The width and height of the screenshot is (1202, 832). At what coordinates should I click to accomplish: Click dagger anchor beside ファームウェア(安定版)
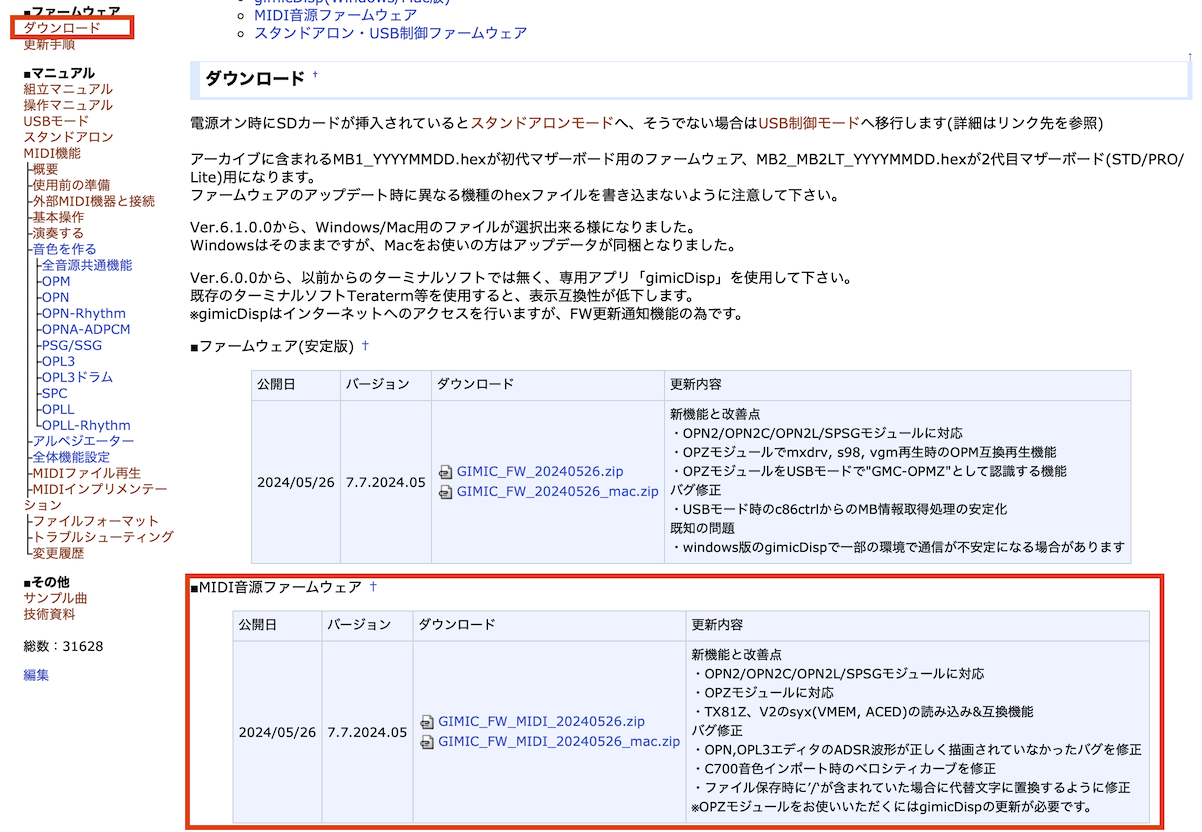click(x=365, y=346)
